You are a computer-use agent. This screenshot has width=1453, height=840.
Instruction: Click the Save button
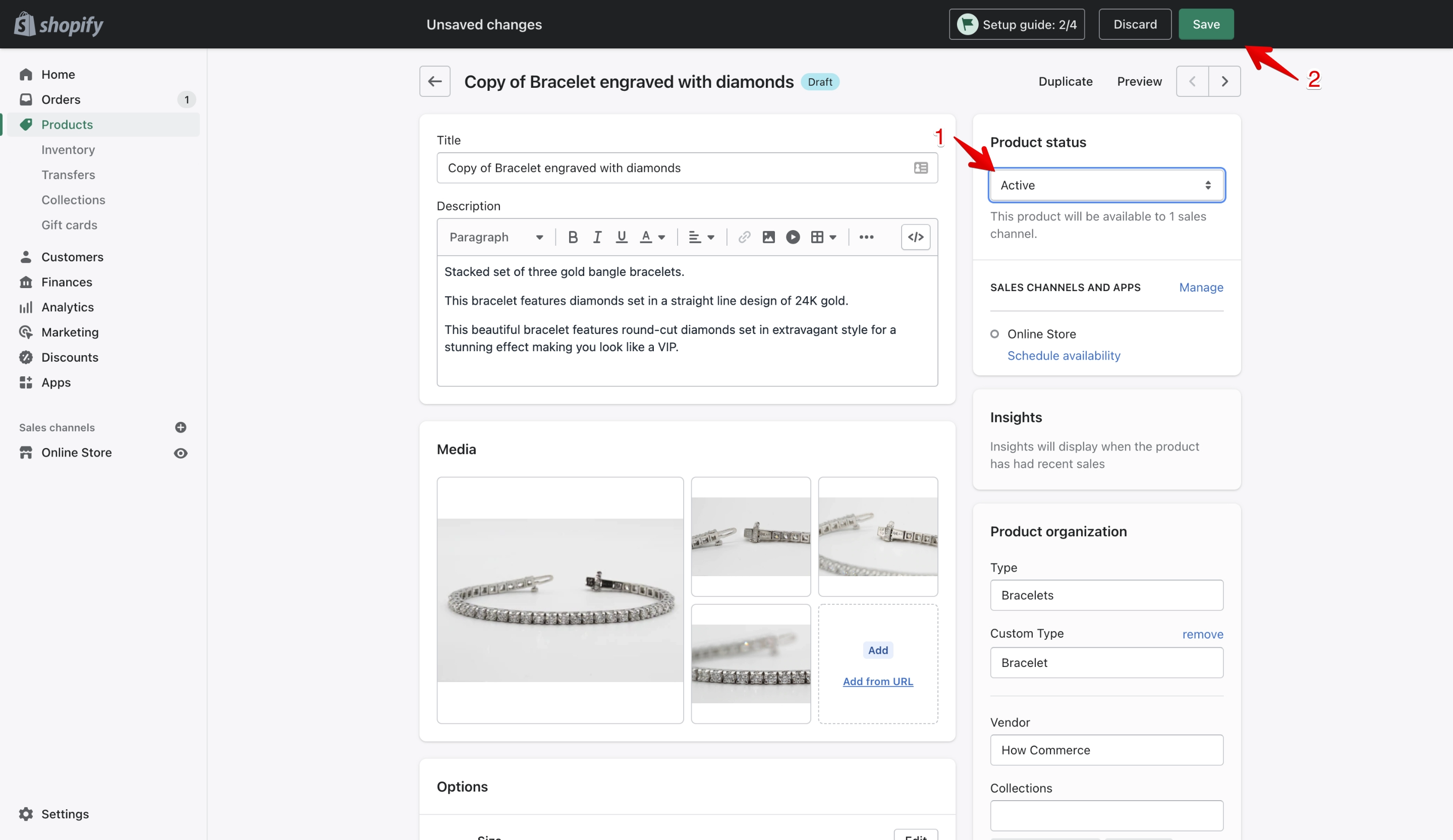1206,24
